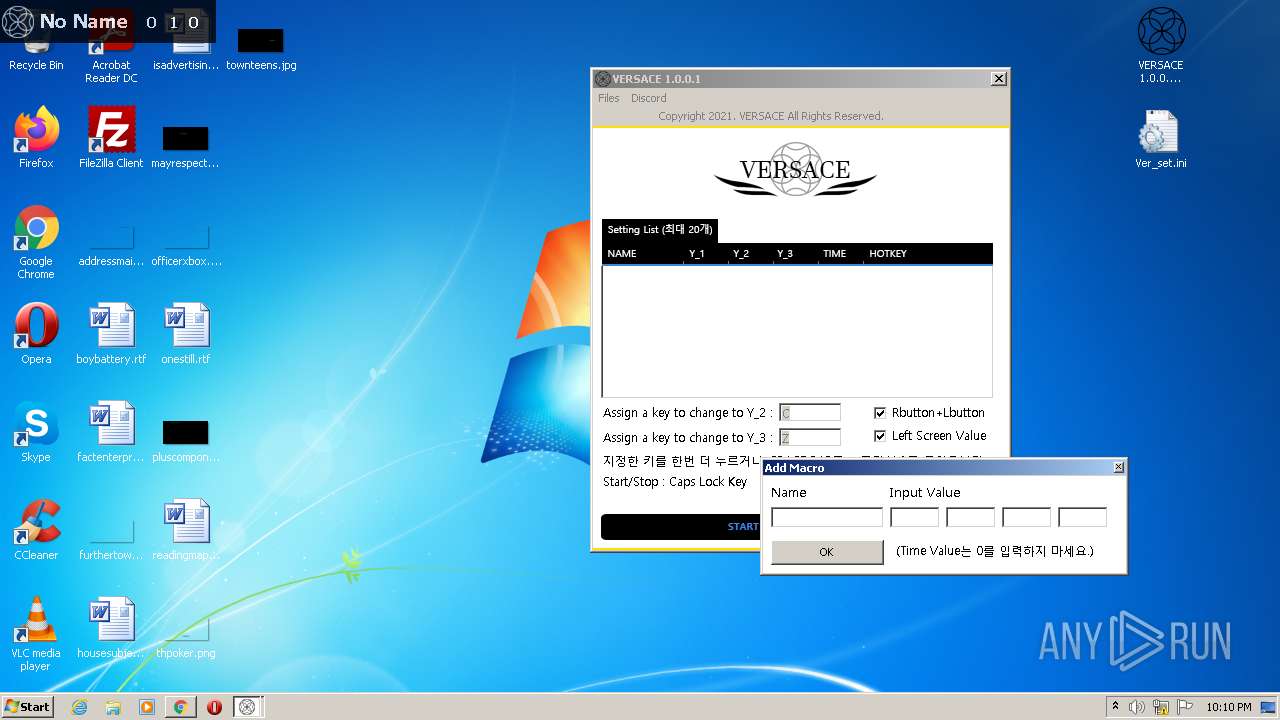This screenshot has width=1280, height=720.
Task: Click Chrome icon in taskbar
Action: (181, 707)
